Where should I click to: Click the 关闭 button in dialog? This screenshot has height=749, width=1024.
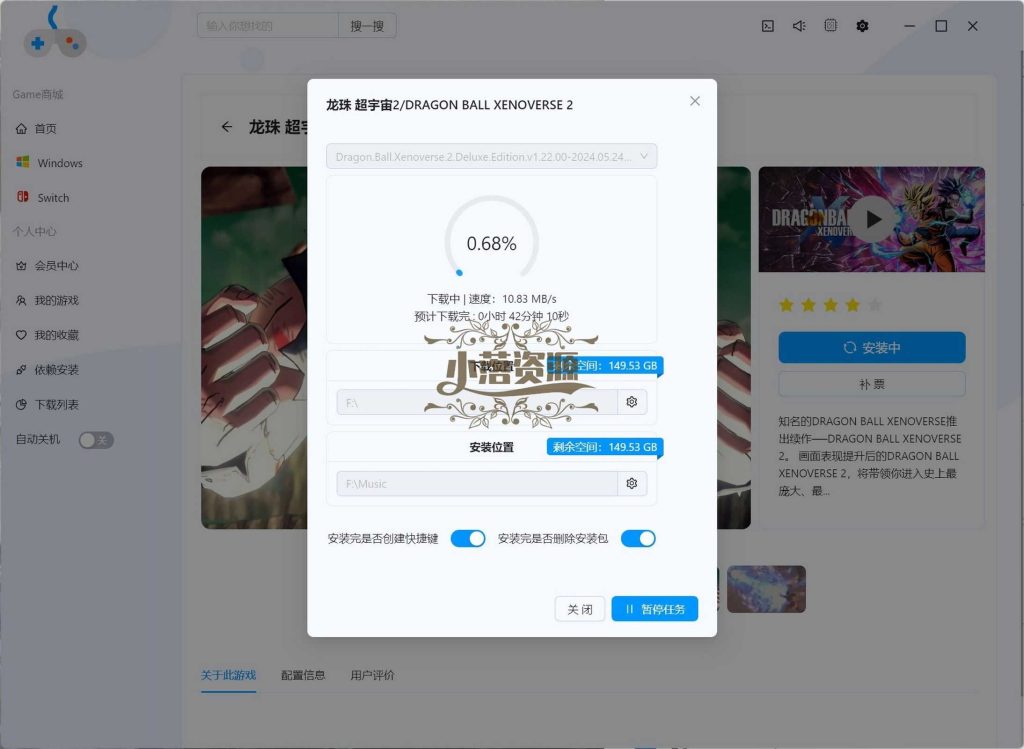click(580, 609)
